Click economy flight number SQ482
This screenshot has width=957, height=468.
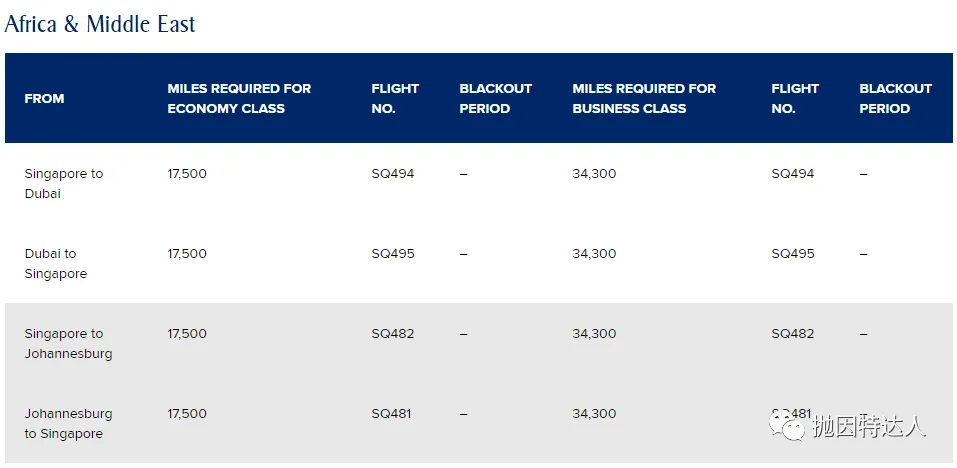(392, 333)
